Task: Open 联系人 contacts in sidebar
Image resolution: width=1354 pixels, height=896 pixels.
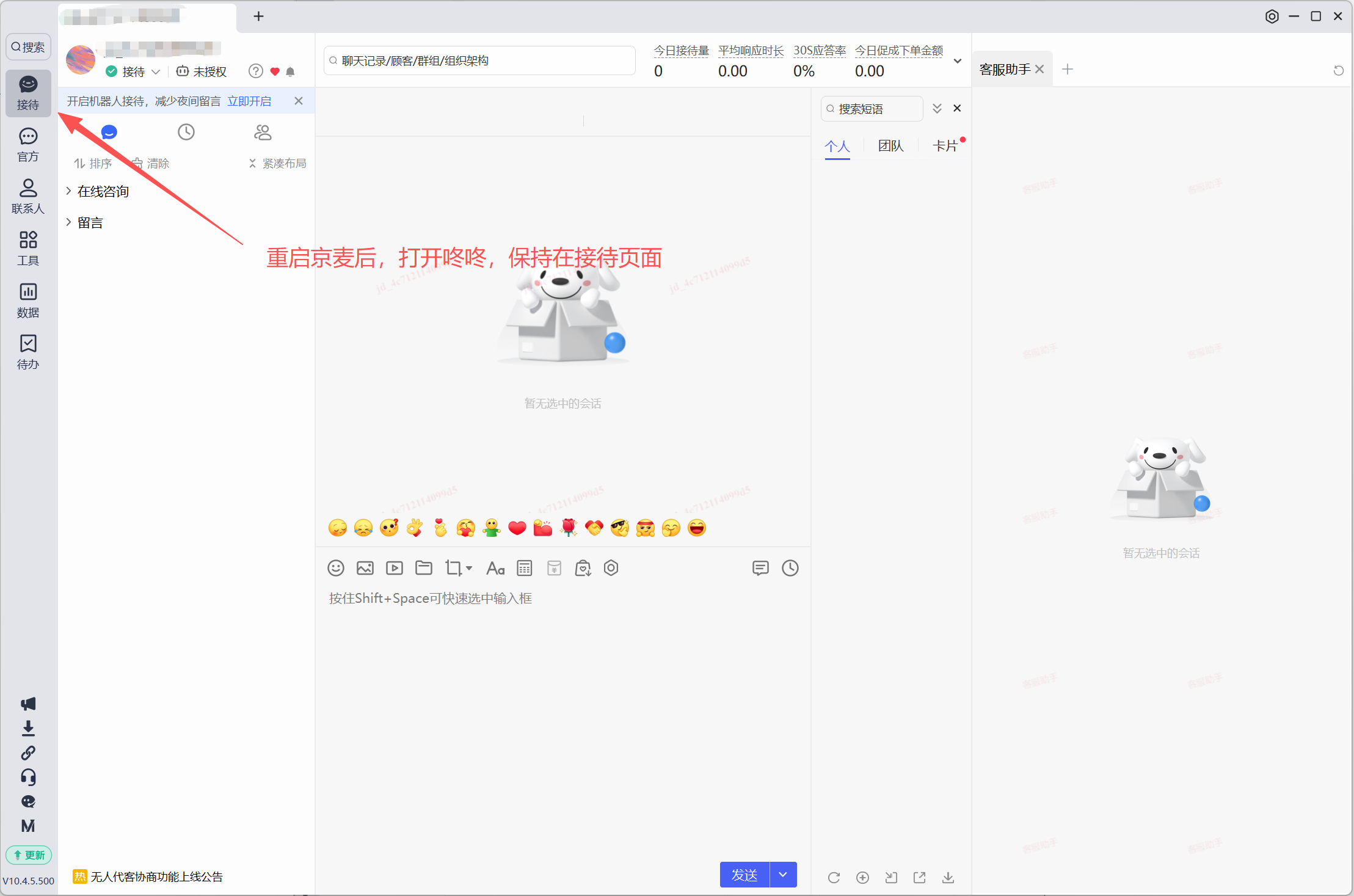Action: tap(28, 197)
